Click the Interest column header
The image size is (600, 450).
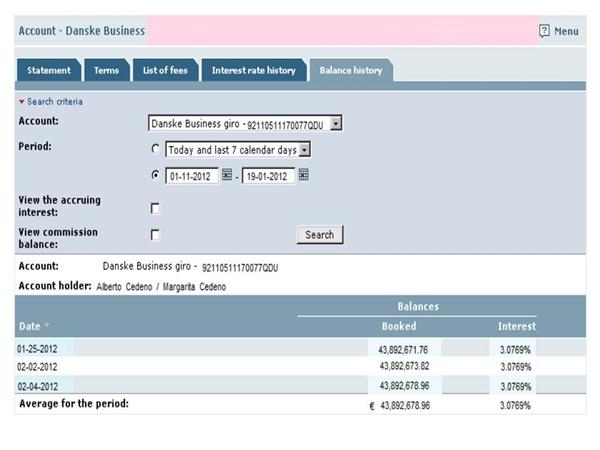coord(517,326)
